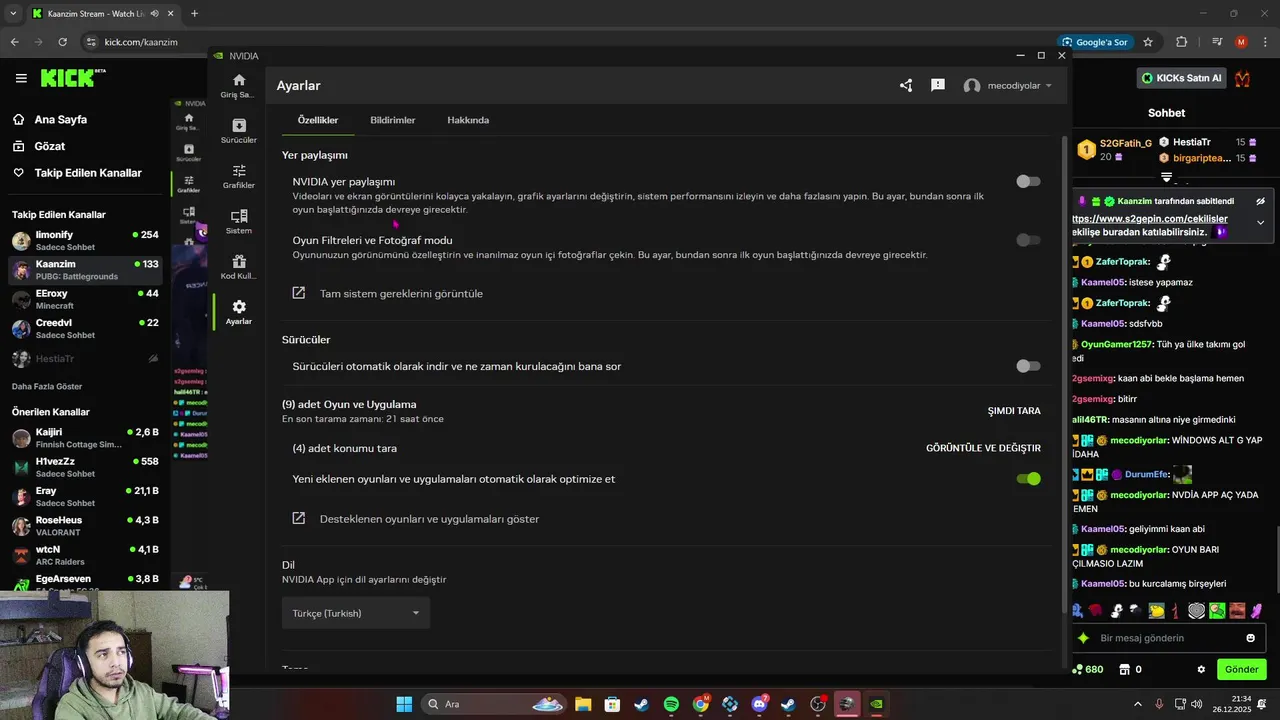Click the Chrome bookmark star icon
This screenshot has height=720, width=1280.
tap(1148, 42)
